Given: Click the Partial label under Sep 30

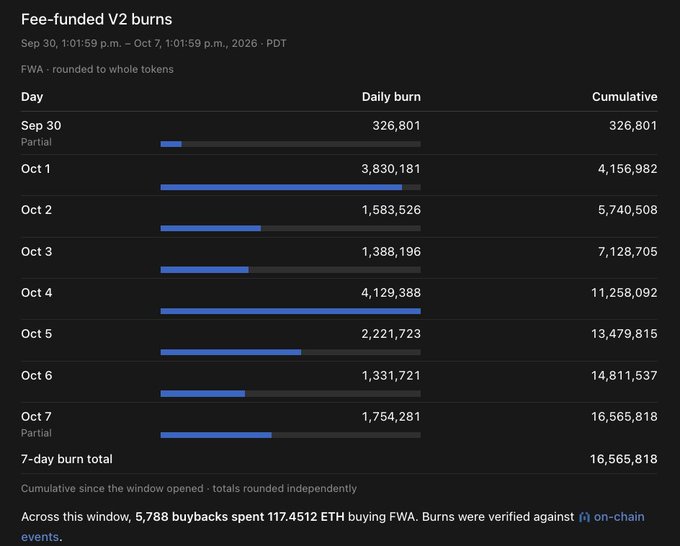Looking at the screenshot, I should coord(36,142).
